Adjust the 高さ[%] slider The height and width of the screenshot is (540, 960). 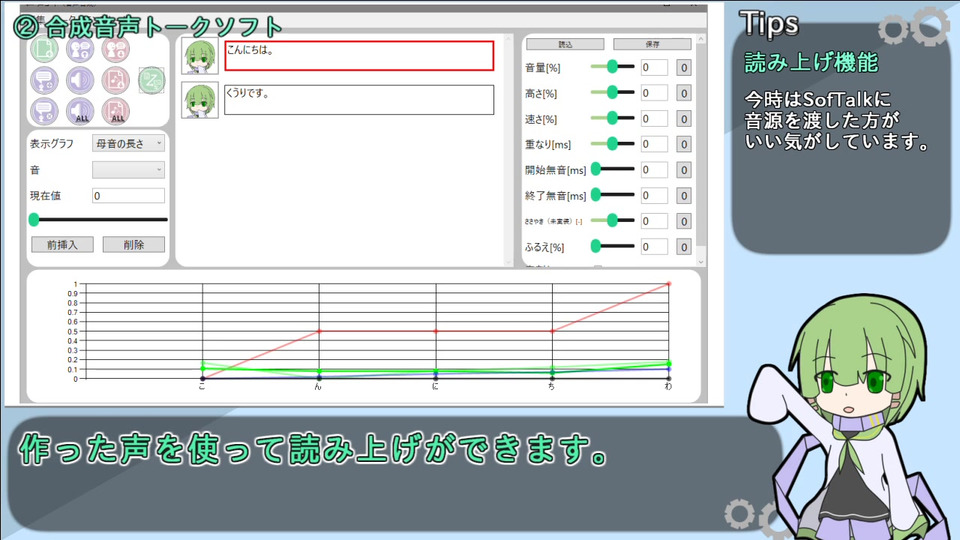click(x=612, y=92)
